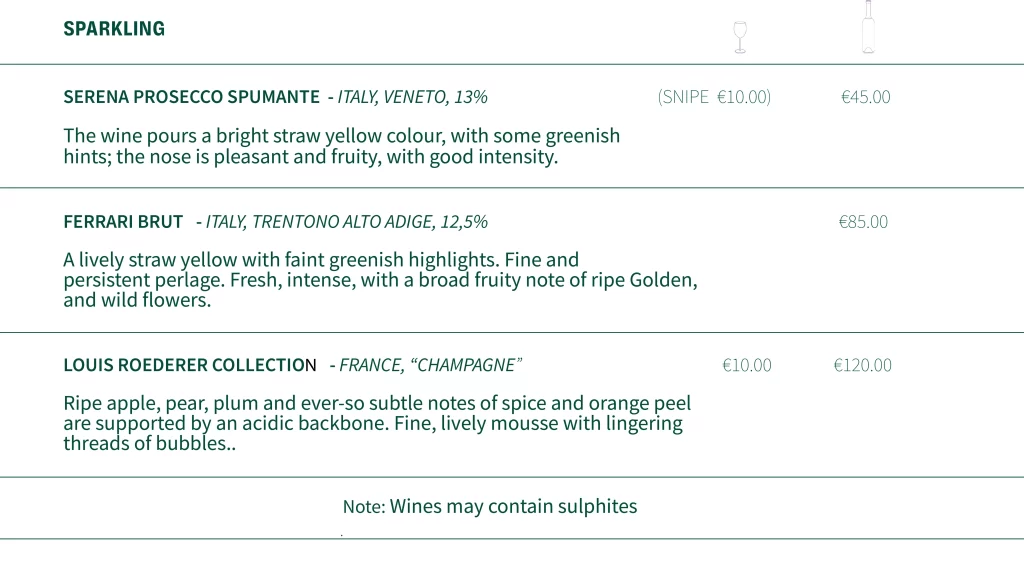
Task: Select the €10.00 glass price for Roederer
Action: (x=746, y=365)
